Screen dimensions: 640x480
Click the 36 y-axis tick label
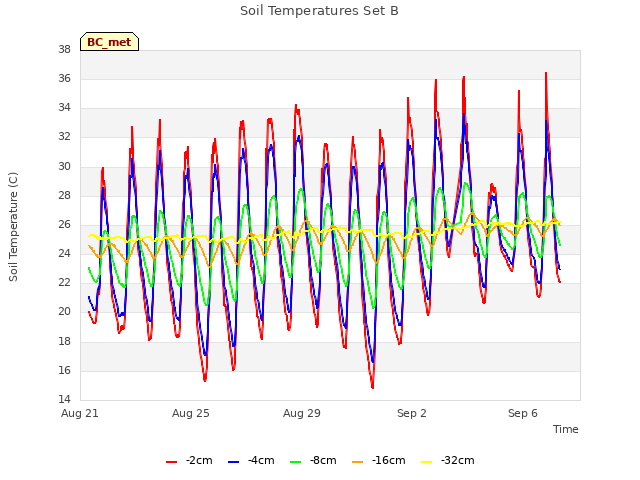[64, 79]
